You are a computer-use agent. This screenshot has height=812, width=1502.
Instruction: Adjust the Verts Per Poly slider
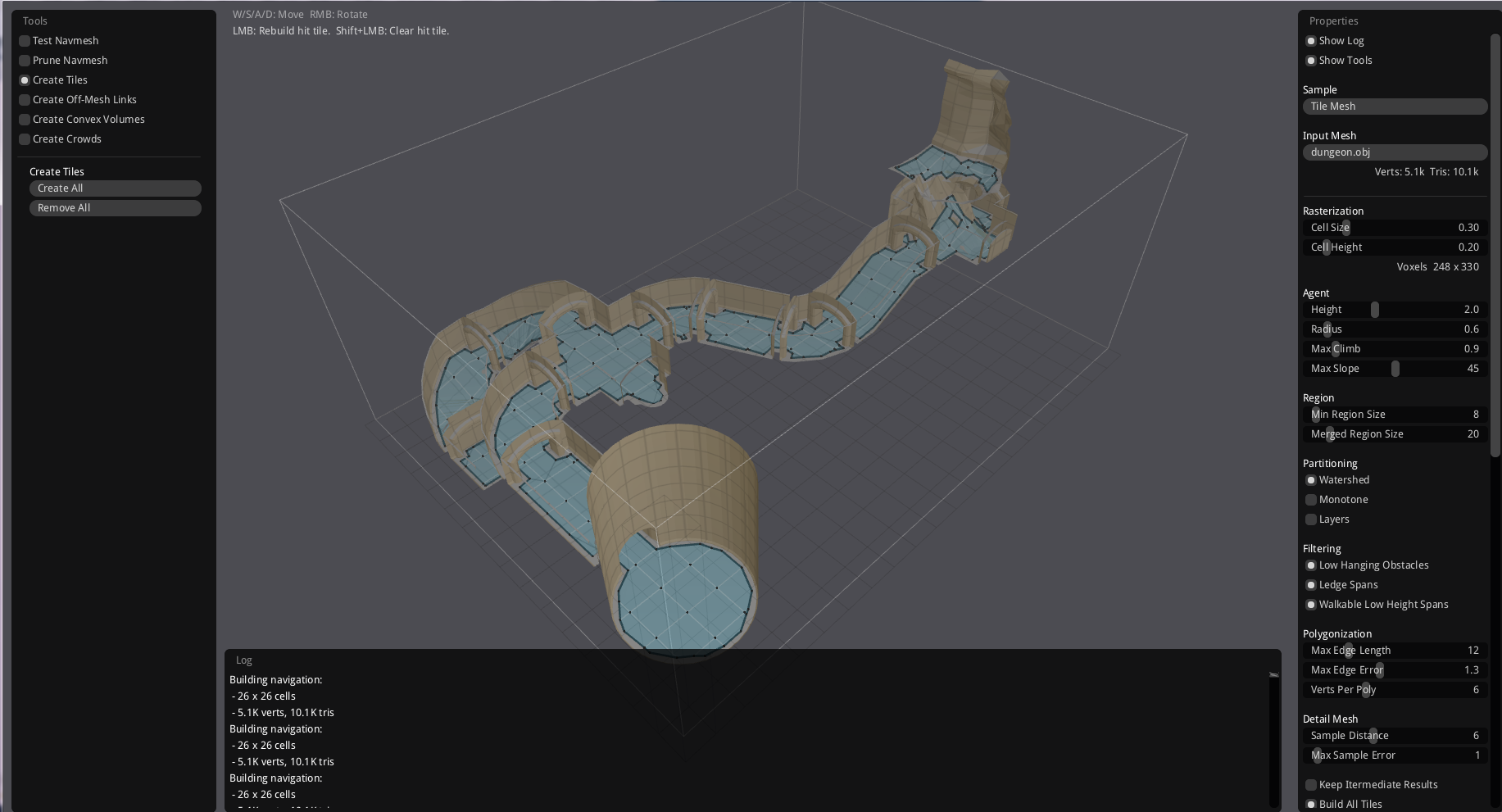pyautogui.click(x=1395, y=689)
